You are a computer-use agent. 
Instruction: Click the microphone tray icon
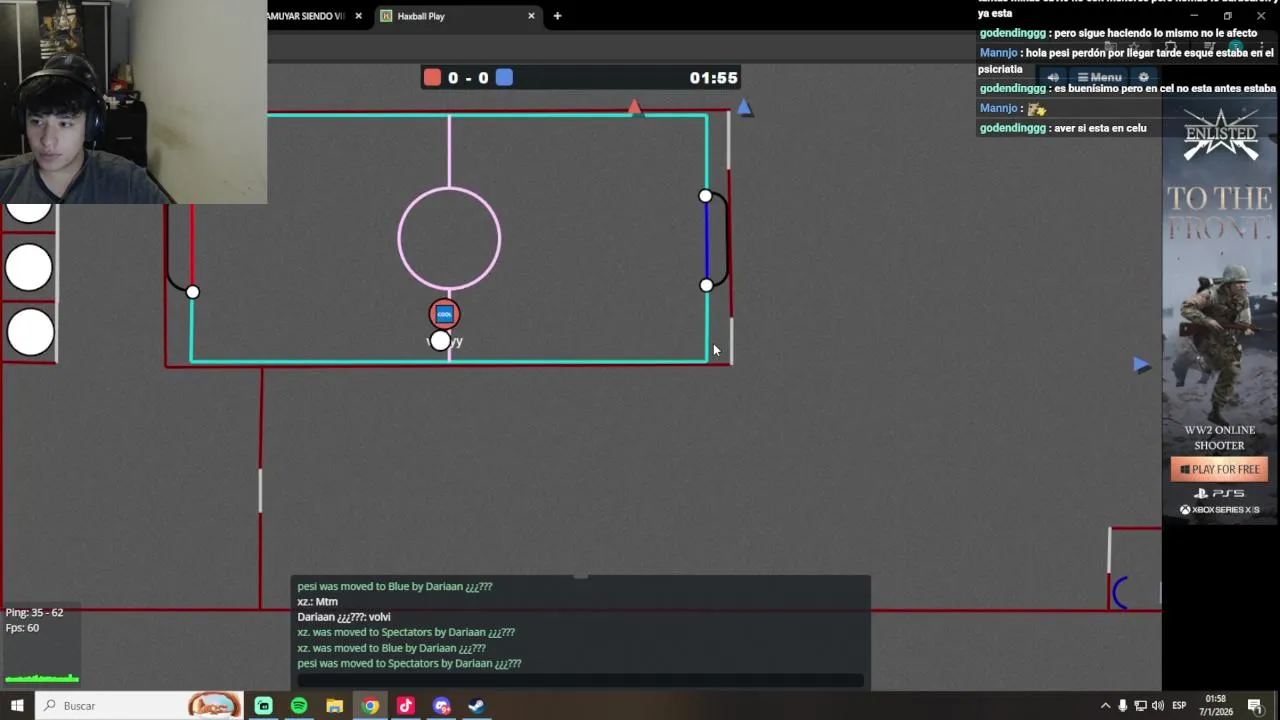tap(1123, 706)
